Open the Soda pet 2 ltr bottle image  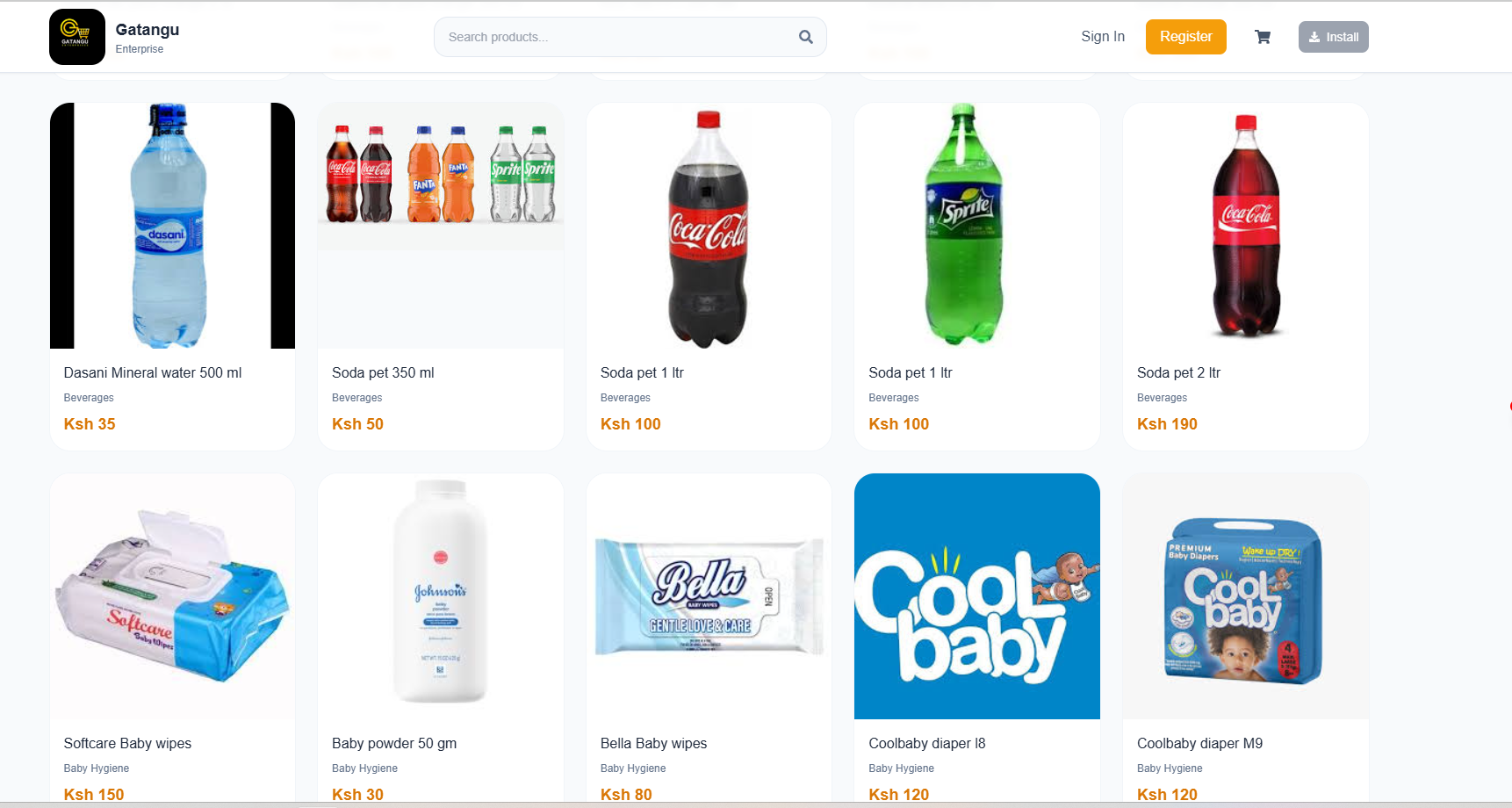pyautogui.click(x=1245, y=226)
